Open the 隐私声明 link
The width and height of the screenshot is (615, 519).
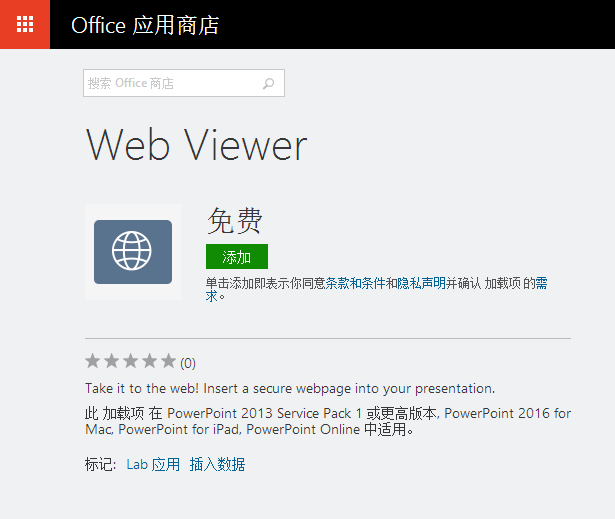[x=422, y=283]
